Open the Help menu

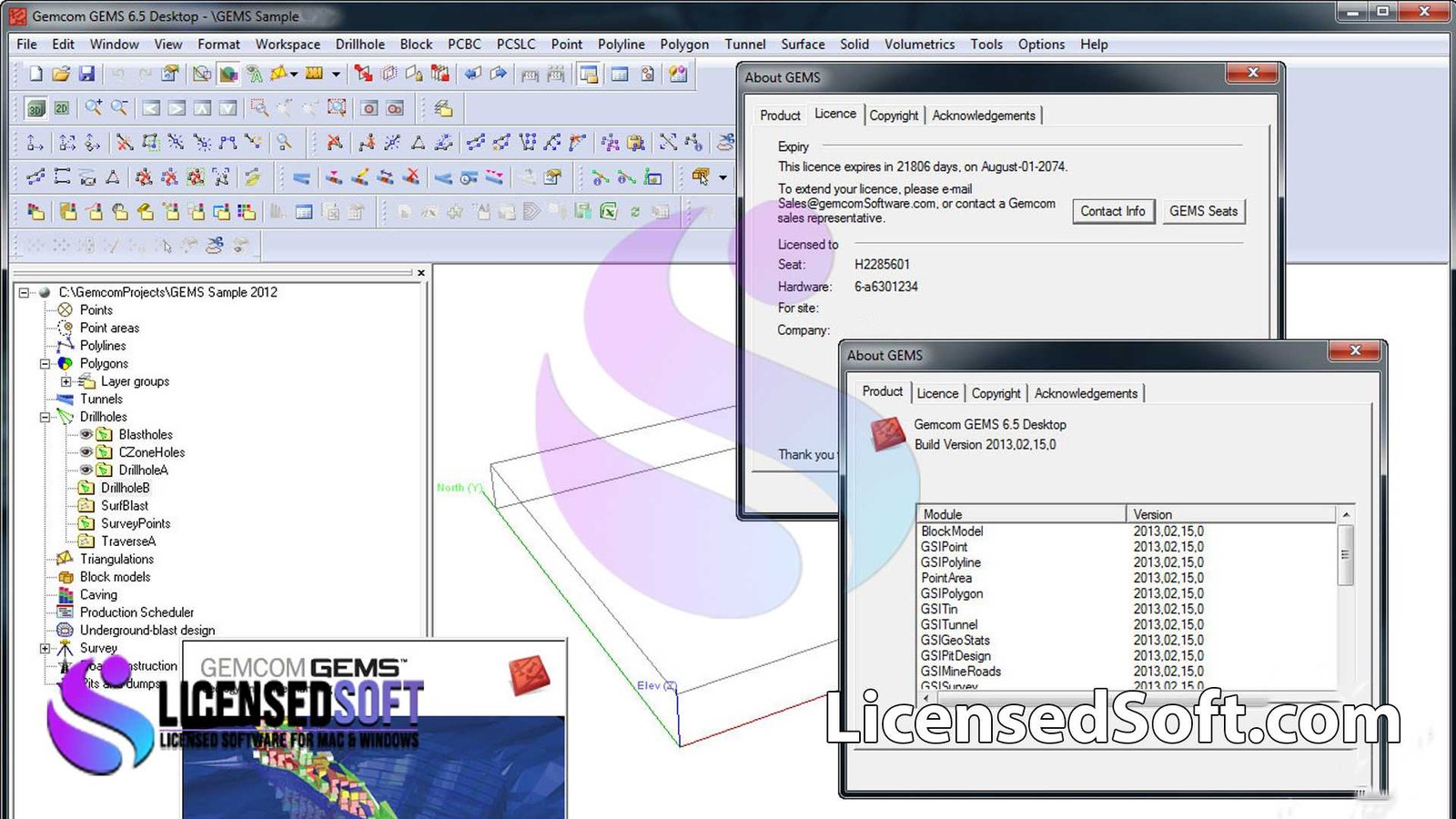[x=1094, y=44]
